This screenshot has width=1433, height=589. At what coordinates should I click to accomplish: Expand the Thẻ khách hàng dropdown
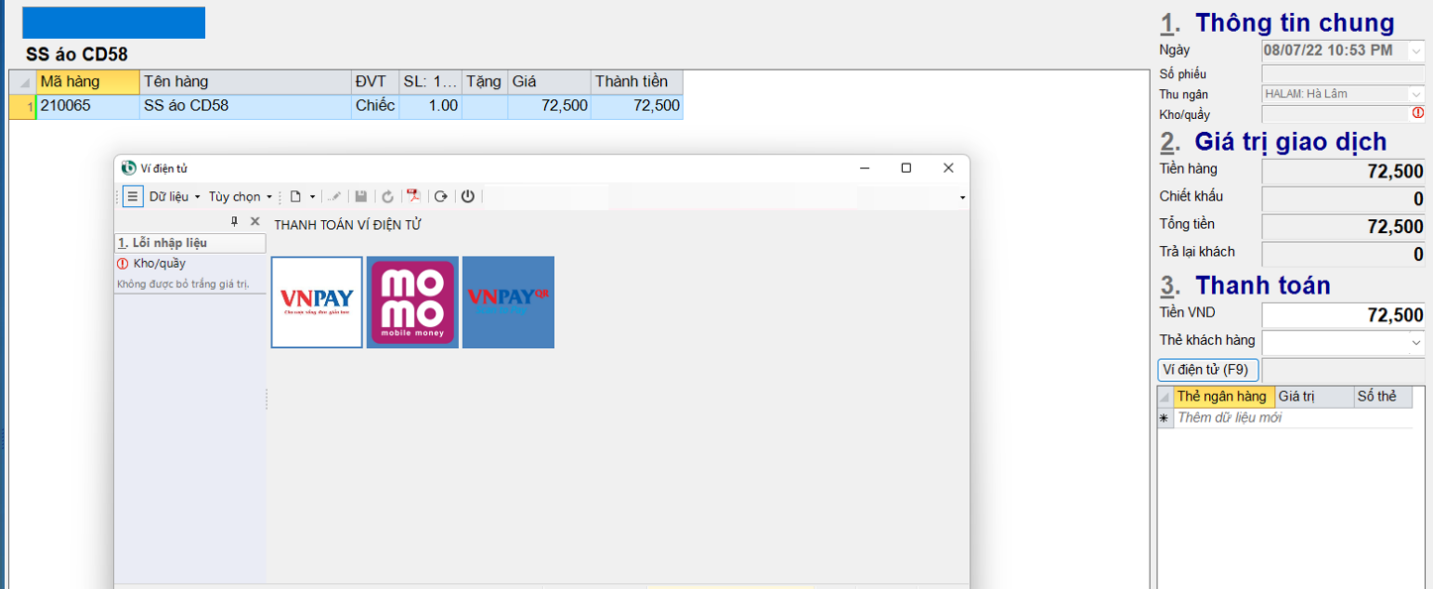[1416, 343]
